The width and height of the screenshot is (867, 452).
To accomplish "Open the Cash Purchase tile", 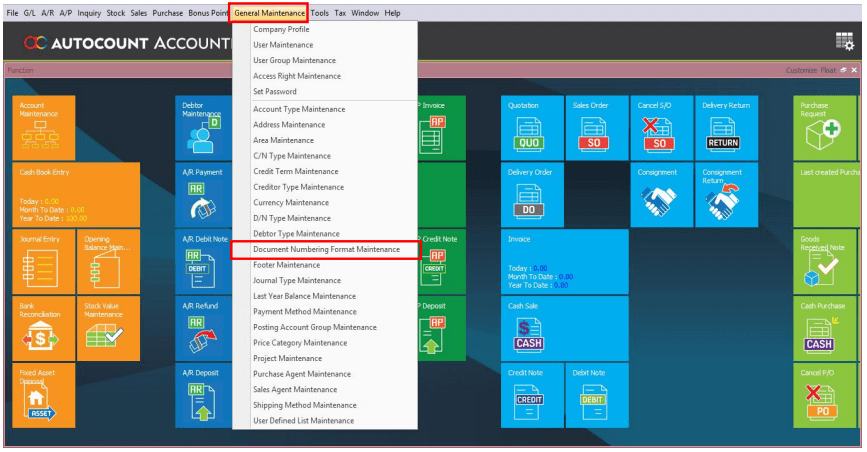I will [x=824, y=329].
